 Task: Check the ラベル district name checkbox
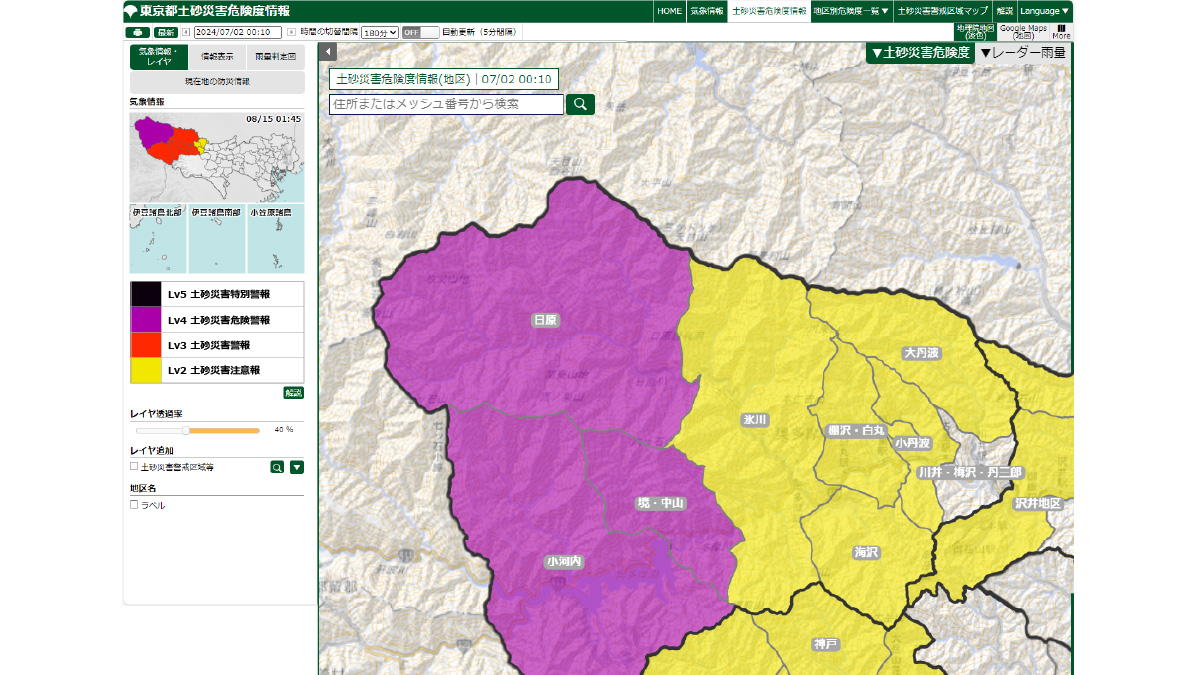coord(134,505)
